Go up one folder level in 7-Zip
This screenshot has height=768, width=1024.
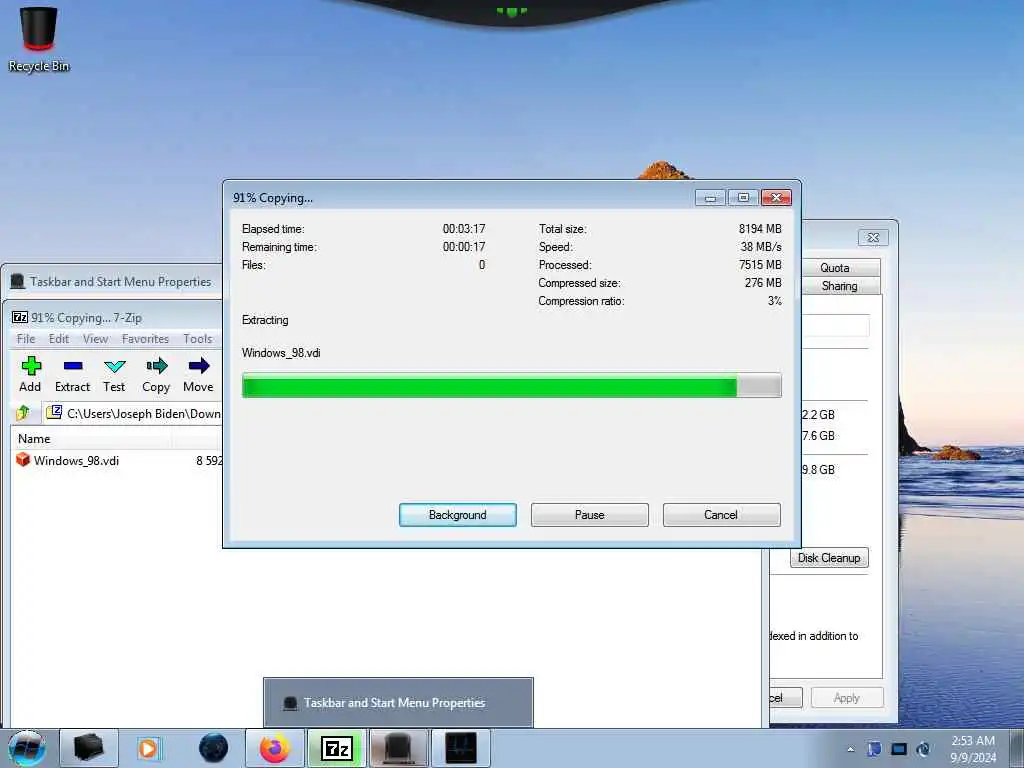[23, 413]
